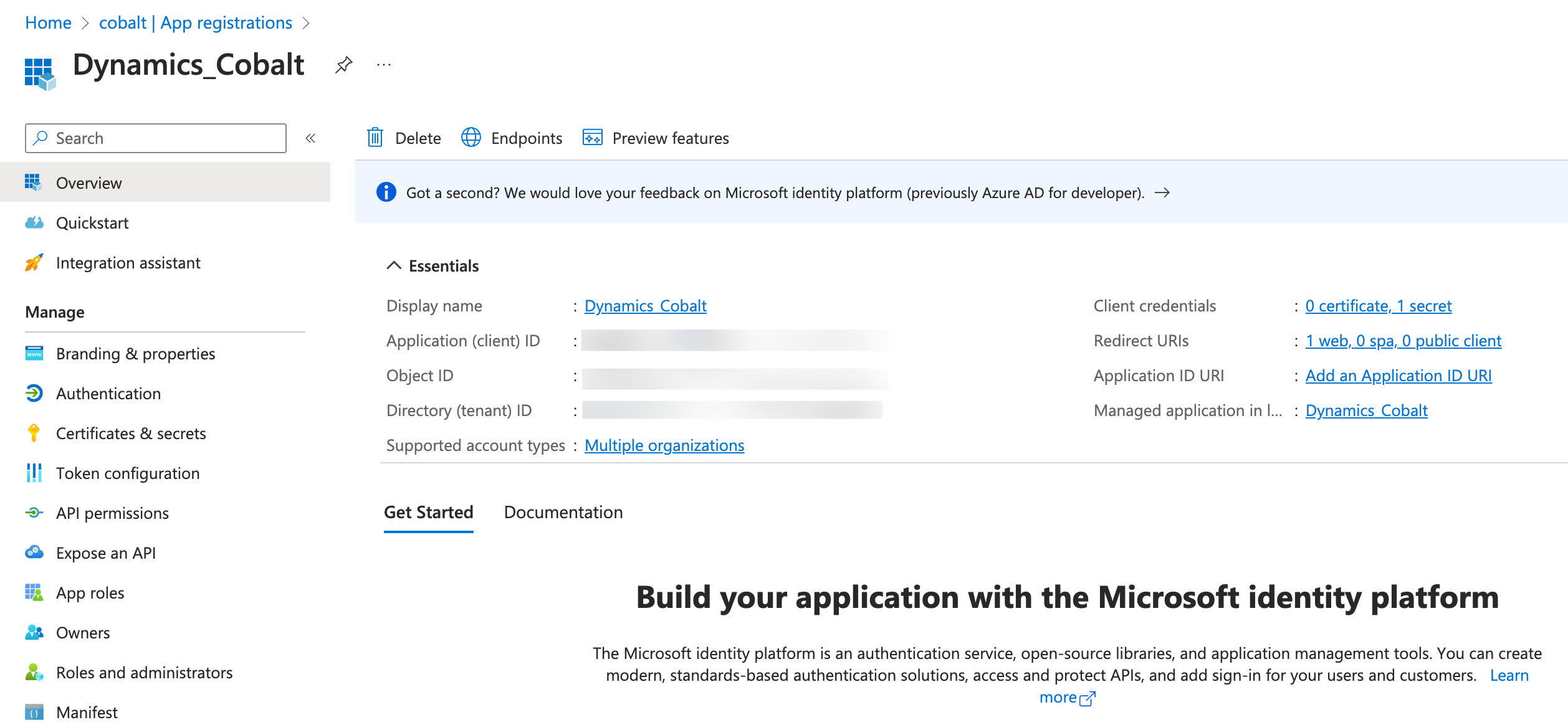Pin Dynamics_Cobalt using the pin icon
The height and width of the screenshot is (725, 1568).
(x=343, y=65)
